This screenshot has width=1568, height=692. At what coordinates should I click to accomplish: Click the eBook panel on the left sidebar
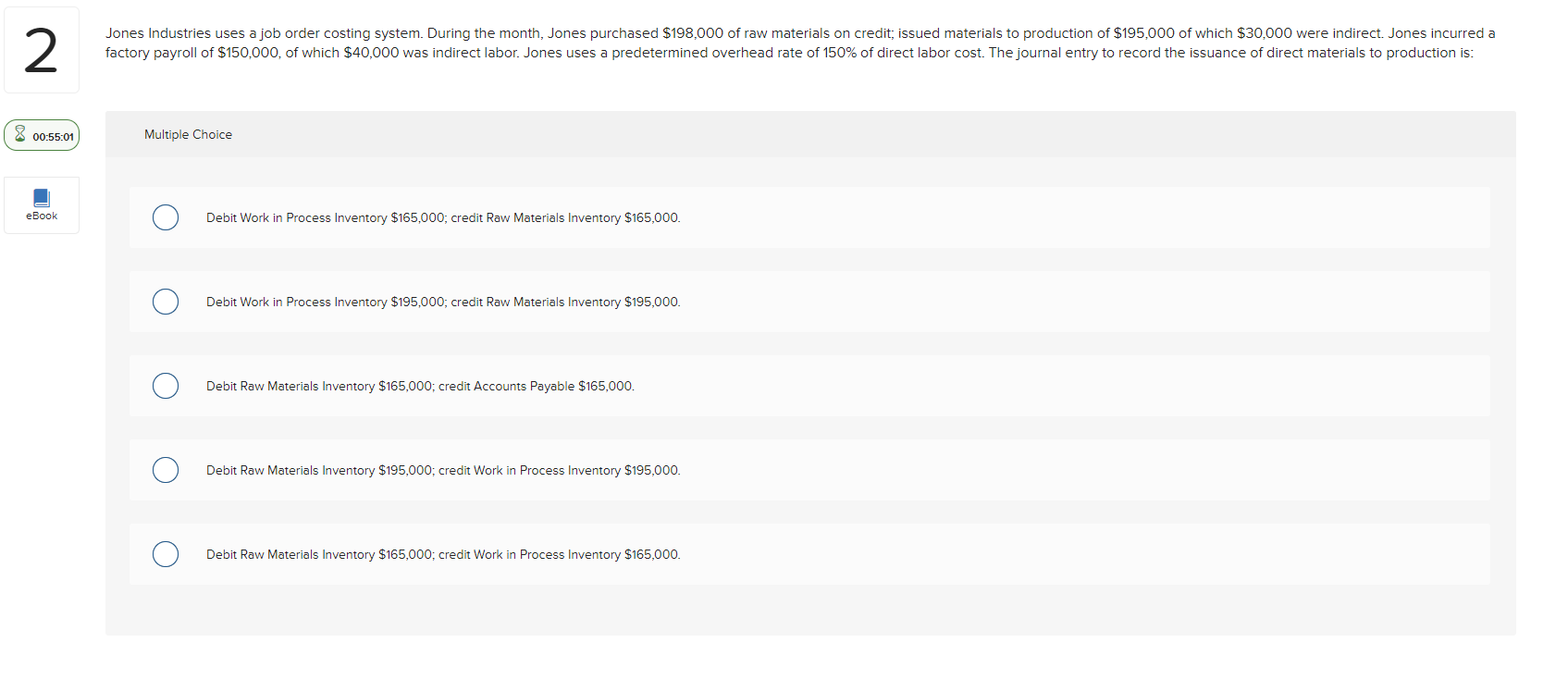click(41, 204)
